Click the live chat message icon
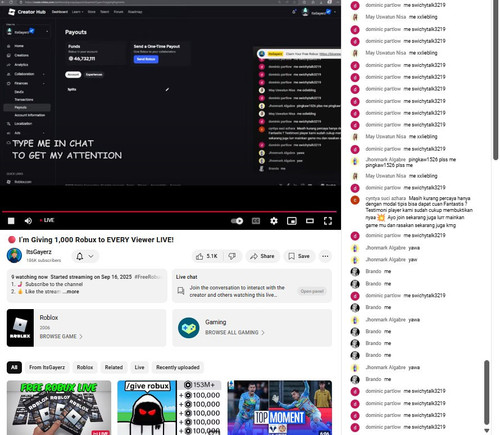Image resolution: width=500 pixels, height=435 pixels. 181,291
